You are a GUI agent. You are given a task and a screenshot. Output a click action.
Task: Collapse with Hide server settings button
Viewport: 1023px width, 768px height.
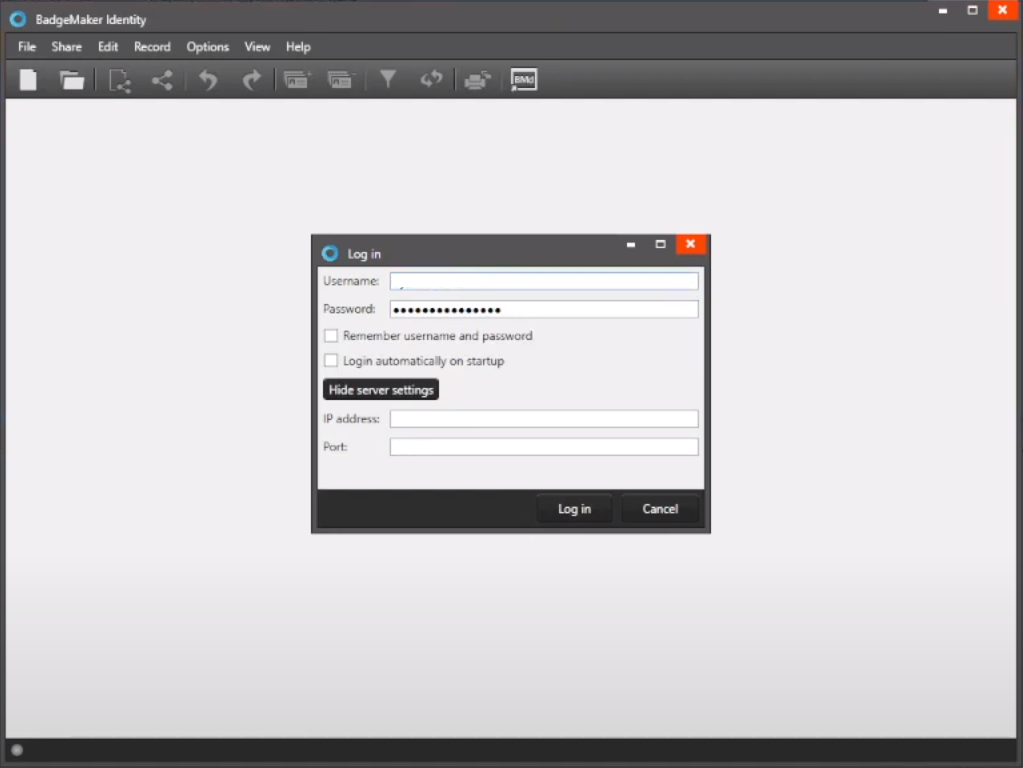click(381, 390)
